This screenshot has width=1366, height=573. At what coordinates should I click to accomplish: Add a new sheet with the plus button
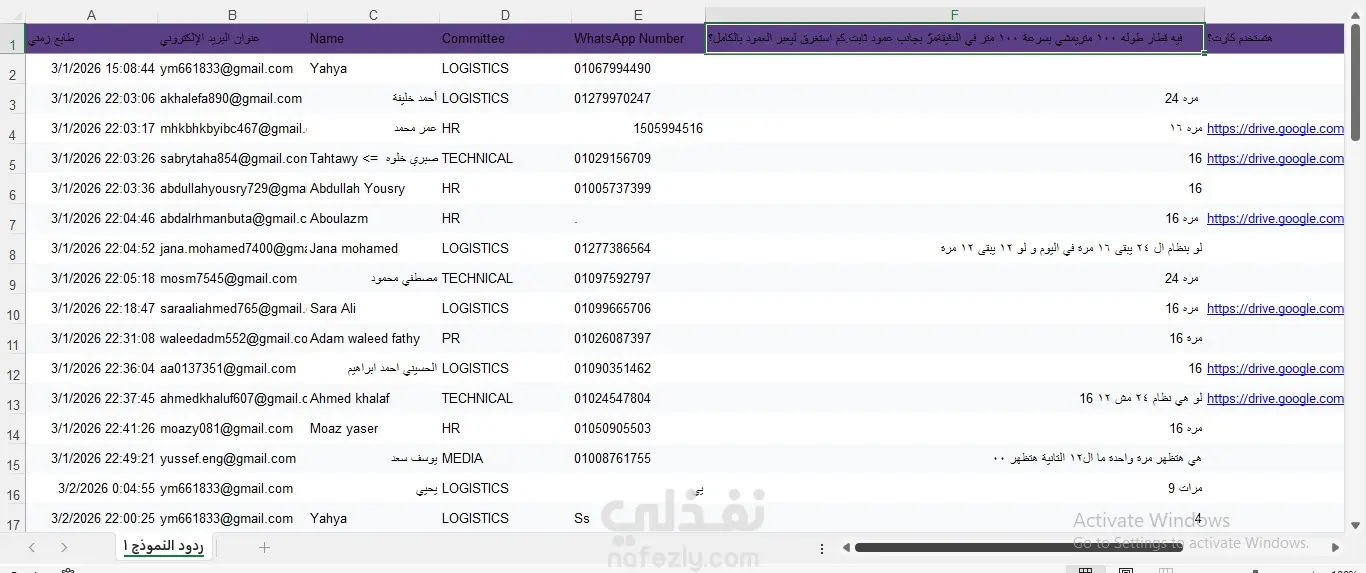265,547
